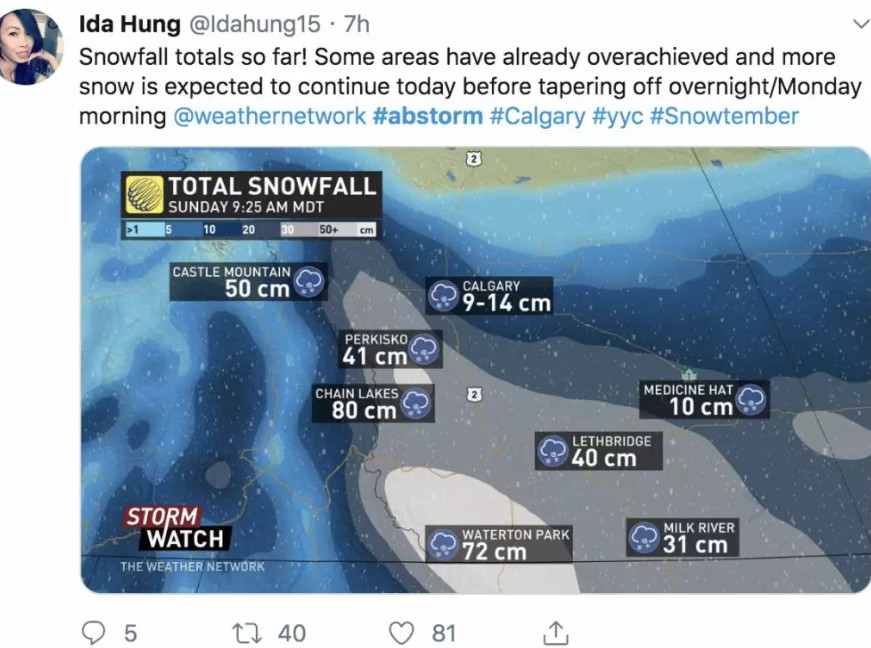The width and height of the screenshot is (871, 648).
Task: Open Ida Hung's profile avatar
Action: pos(33,46)
